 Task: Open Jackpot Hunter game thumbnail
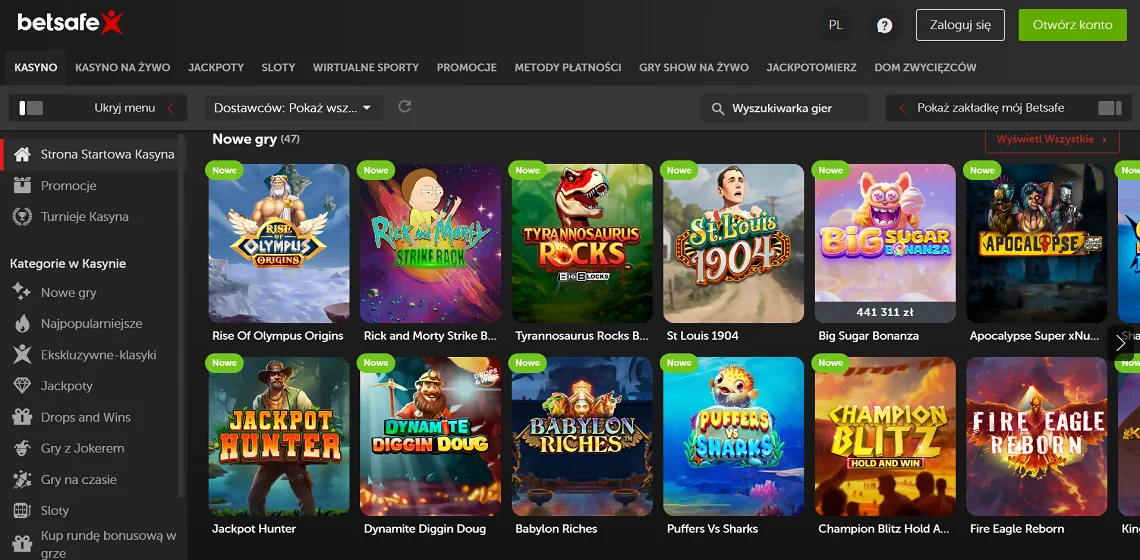[x=279, y=436]
